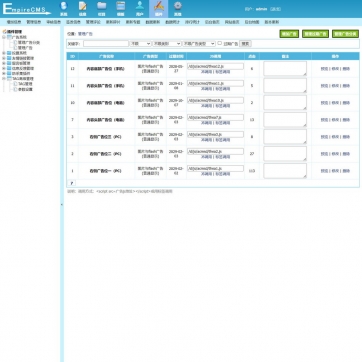
Task: Toggle the expired ads checkbox
Action: pos(220,43)
